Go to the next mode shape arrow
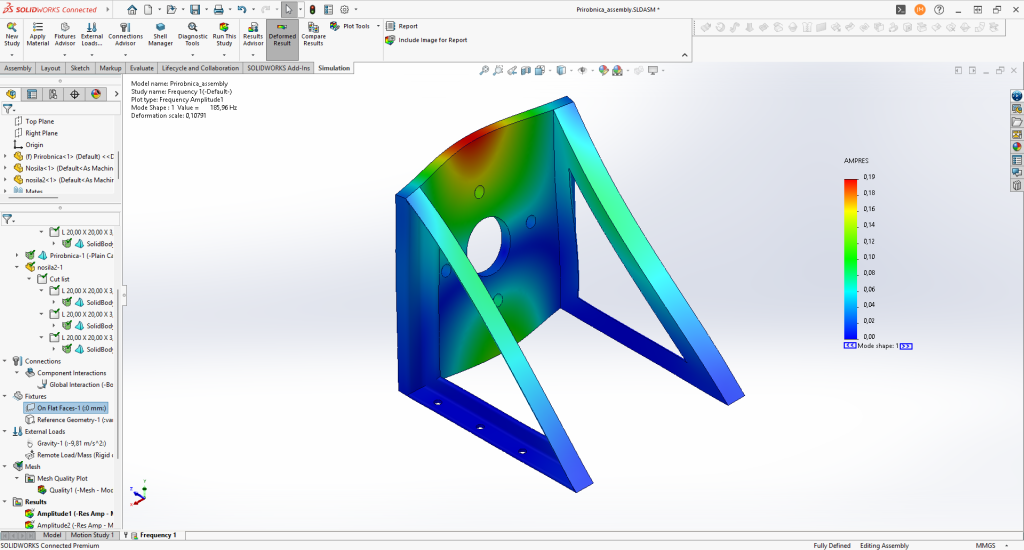 coord(906,346)
